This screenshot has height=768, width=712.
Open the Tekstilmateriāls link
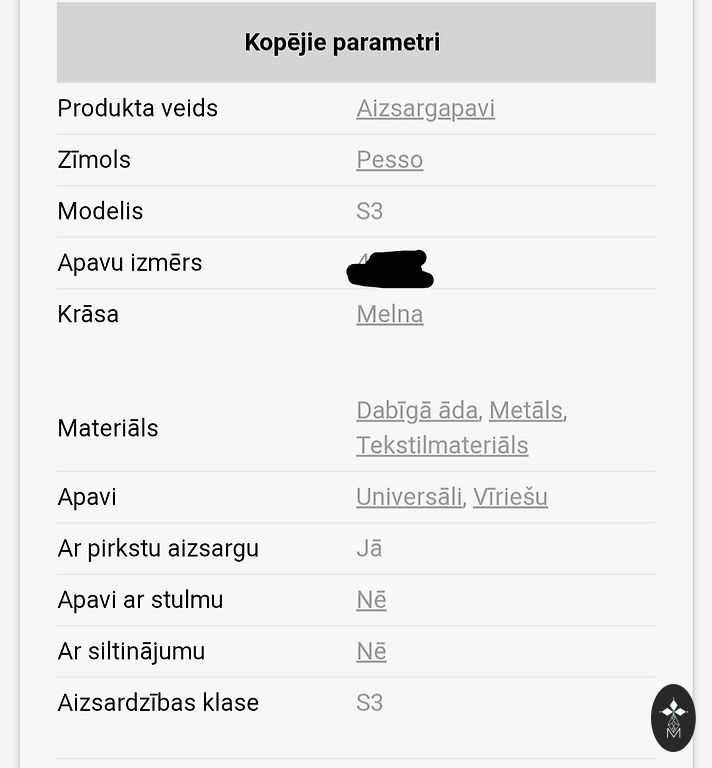441,445
